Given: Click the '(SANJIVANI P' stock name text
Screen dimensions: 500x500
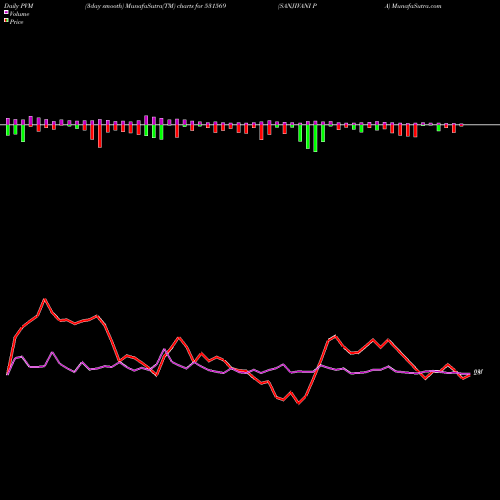Looking at the screenshot, I should coord(297,6).
